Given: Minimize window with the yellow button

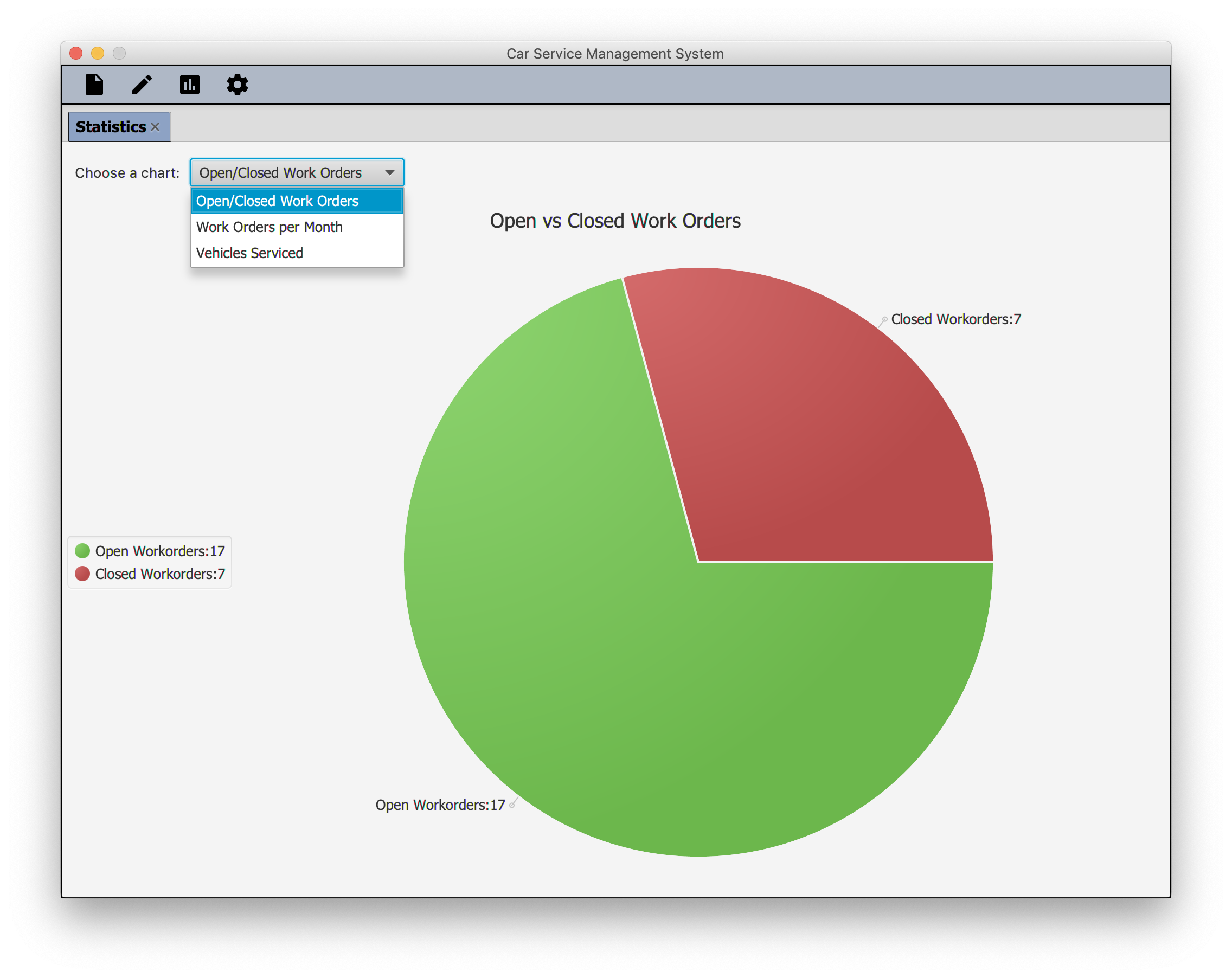Looking at the screenshot, I should pos(98,53).
